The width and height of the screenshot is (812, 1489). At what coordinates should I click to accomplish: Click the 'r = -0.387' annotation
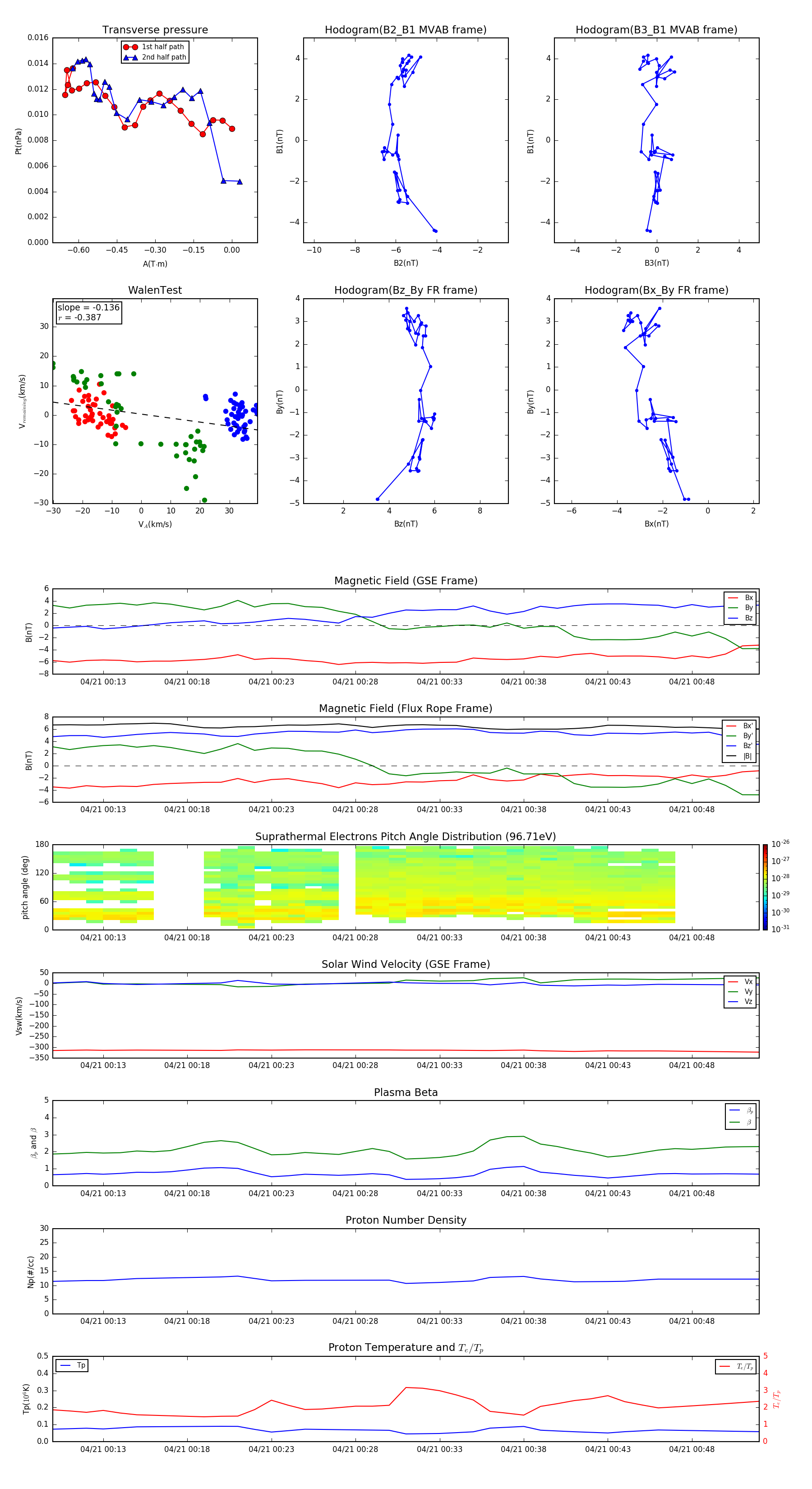click(x=80, y=317)
